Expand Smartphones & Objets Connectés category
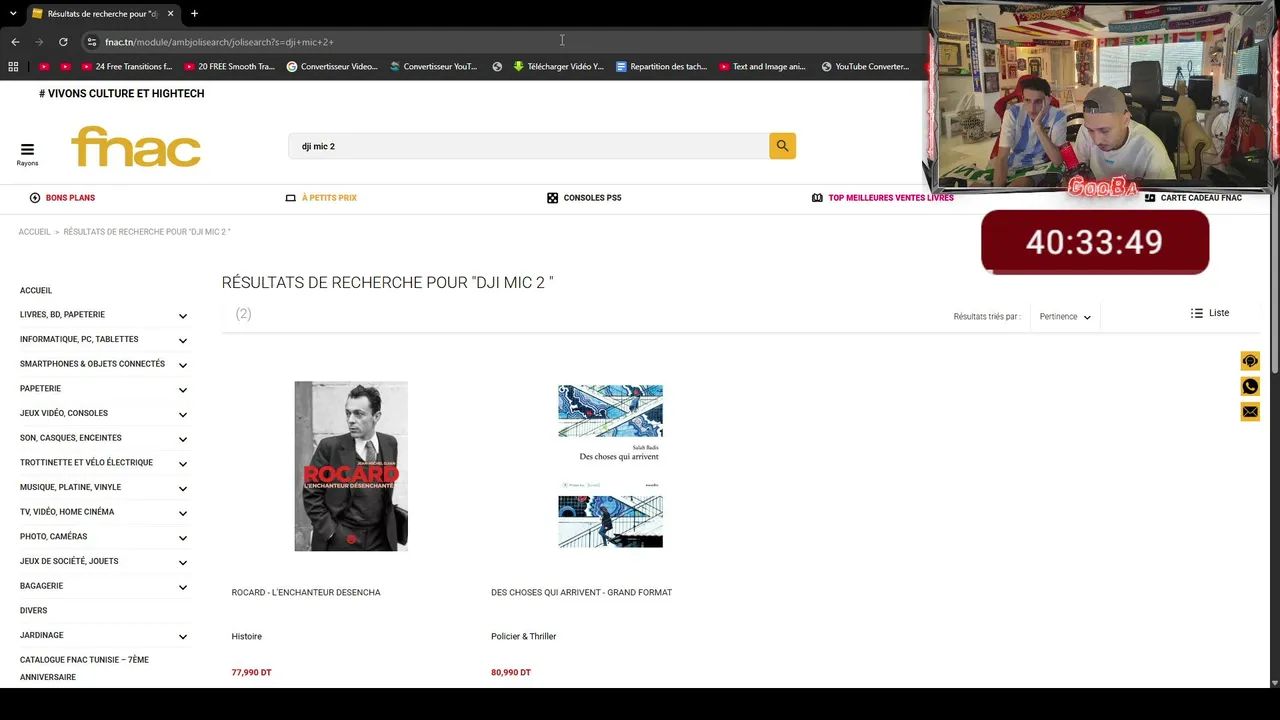 click(x=183, y=365)
